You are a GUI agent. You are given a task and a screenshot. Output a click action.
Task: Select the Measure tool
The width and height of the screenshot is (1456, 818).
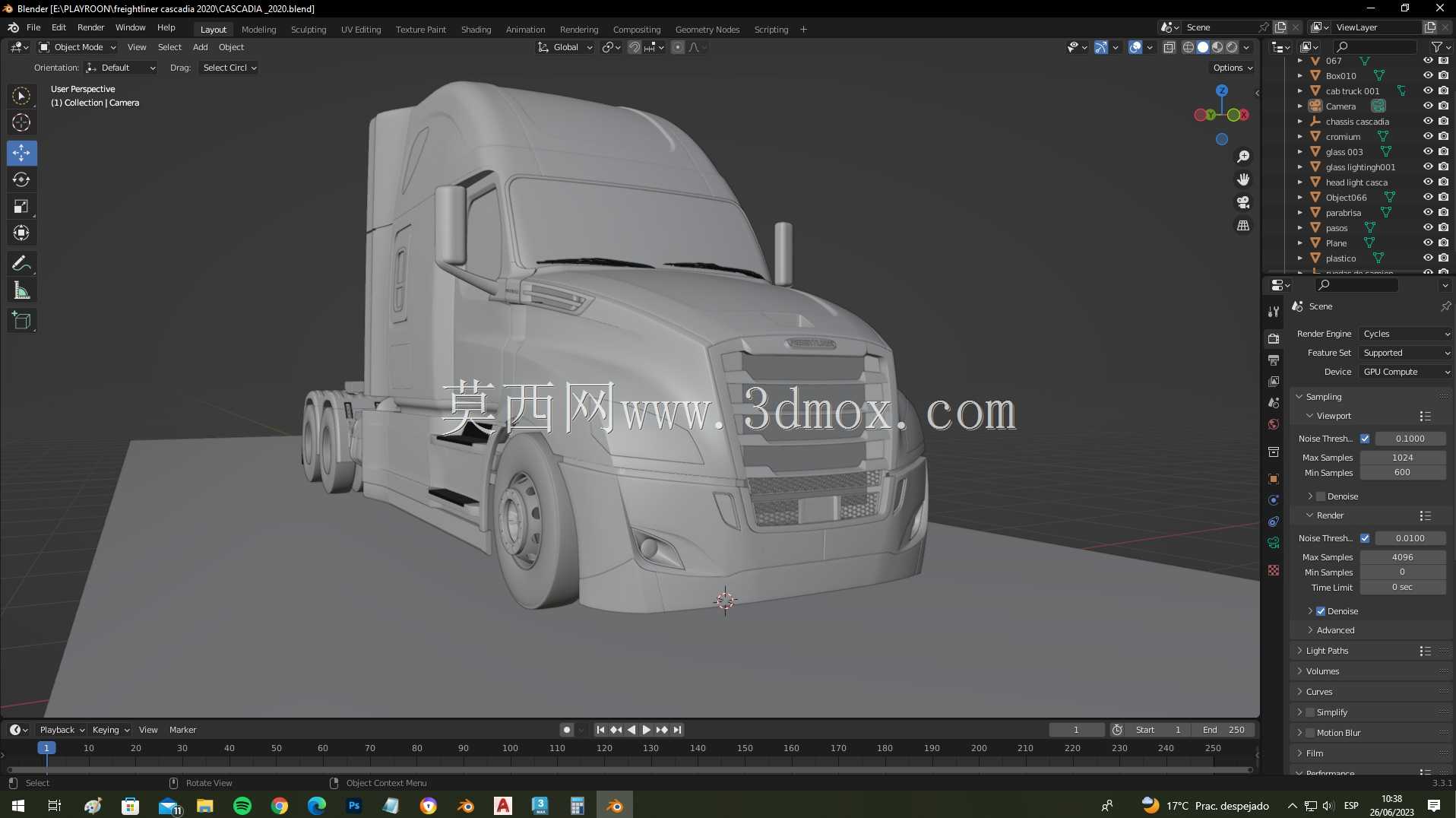click(x=21, y=290)
